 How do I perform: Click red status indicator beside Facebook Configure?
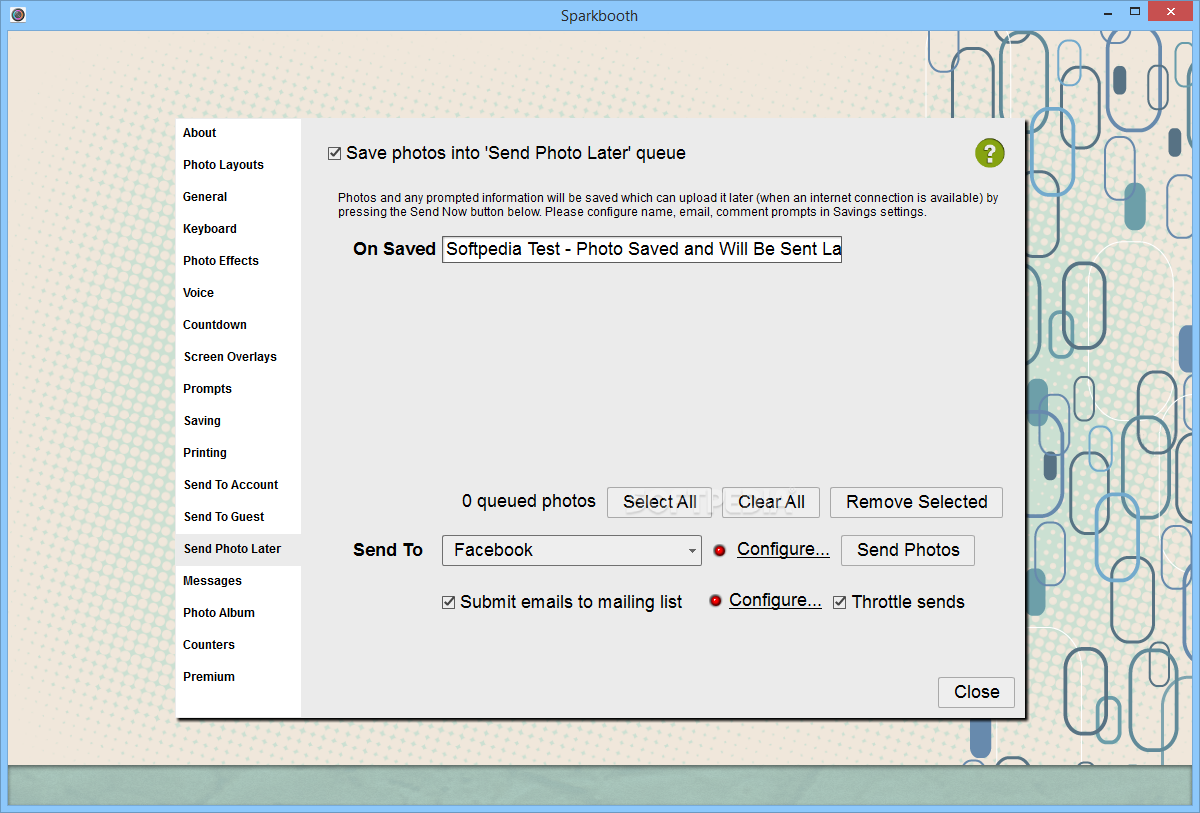[x=719, y=550]
